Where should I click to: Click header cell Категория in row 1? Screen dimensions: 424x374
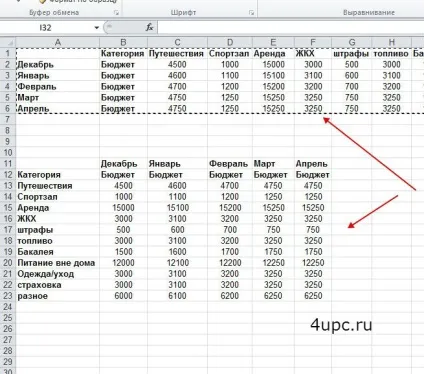[x=123, y=54]
